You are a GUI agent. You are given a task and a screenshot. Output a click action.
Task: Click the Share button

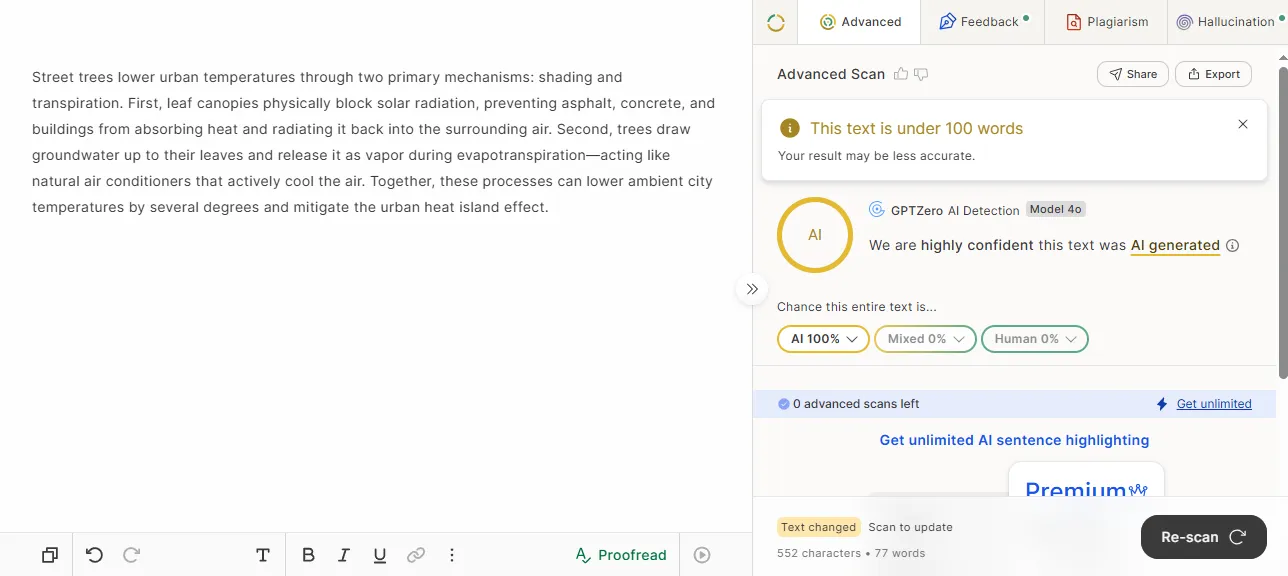click(1133, 74)
